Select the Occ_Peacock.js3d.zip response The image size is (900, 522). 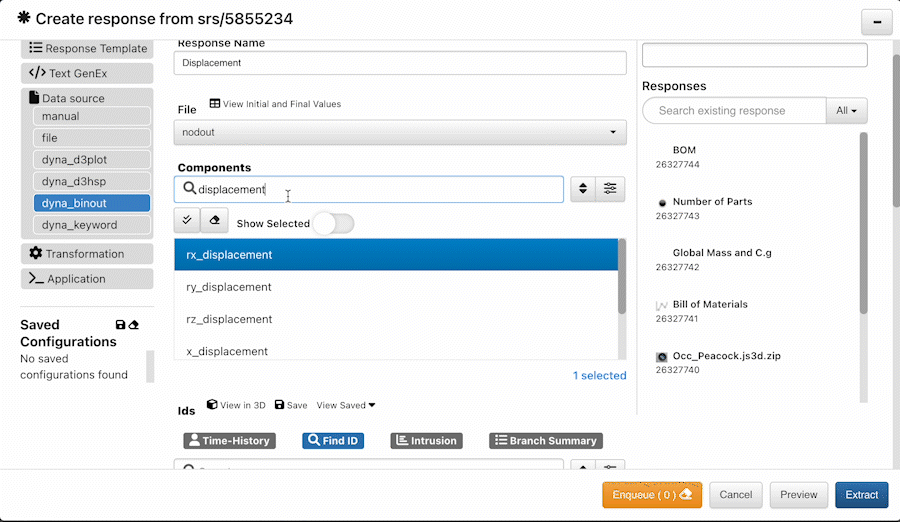(x=727, y=356)
